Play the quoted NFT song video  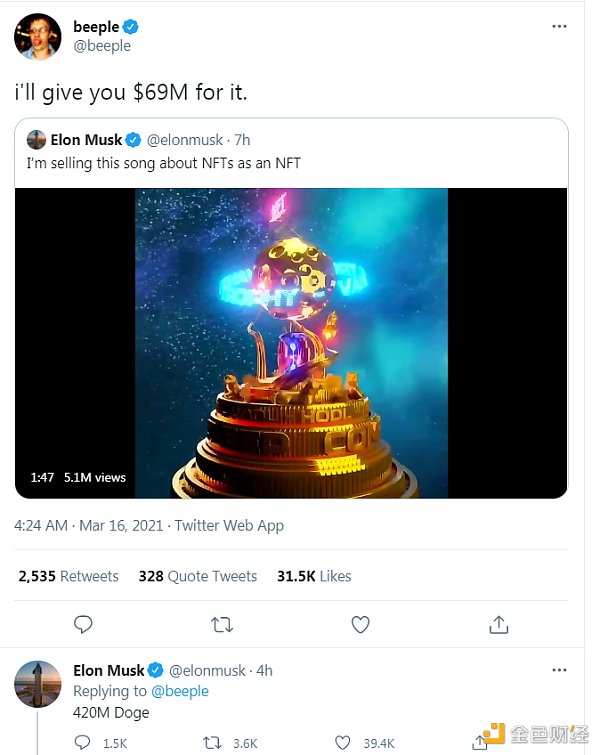(291, 343)
